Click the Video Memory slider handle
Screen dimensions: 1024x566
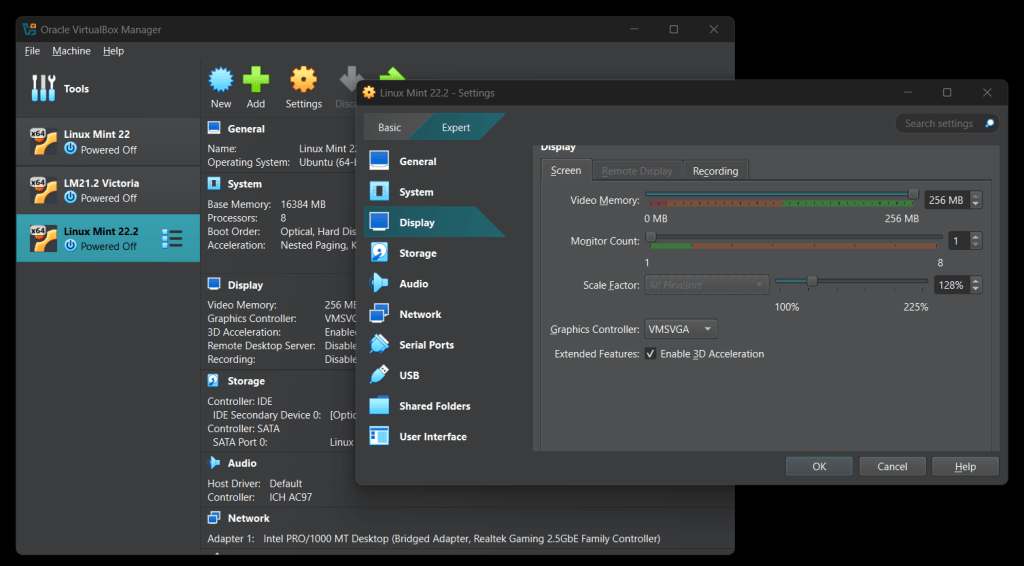coord(913,193)
